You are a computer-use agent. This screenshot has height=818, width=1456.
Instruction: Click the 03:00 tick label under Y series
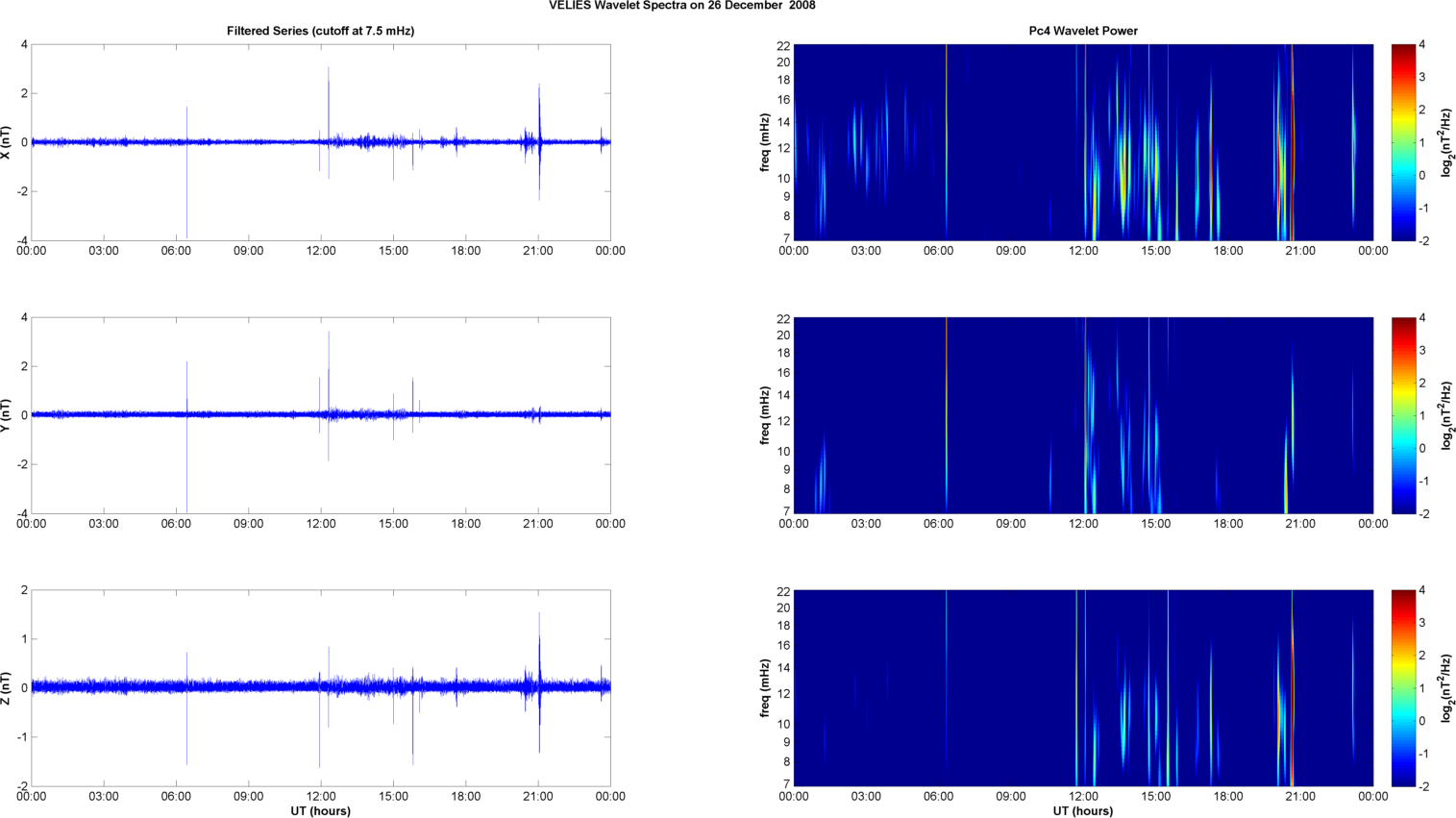coord(104,524)
